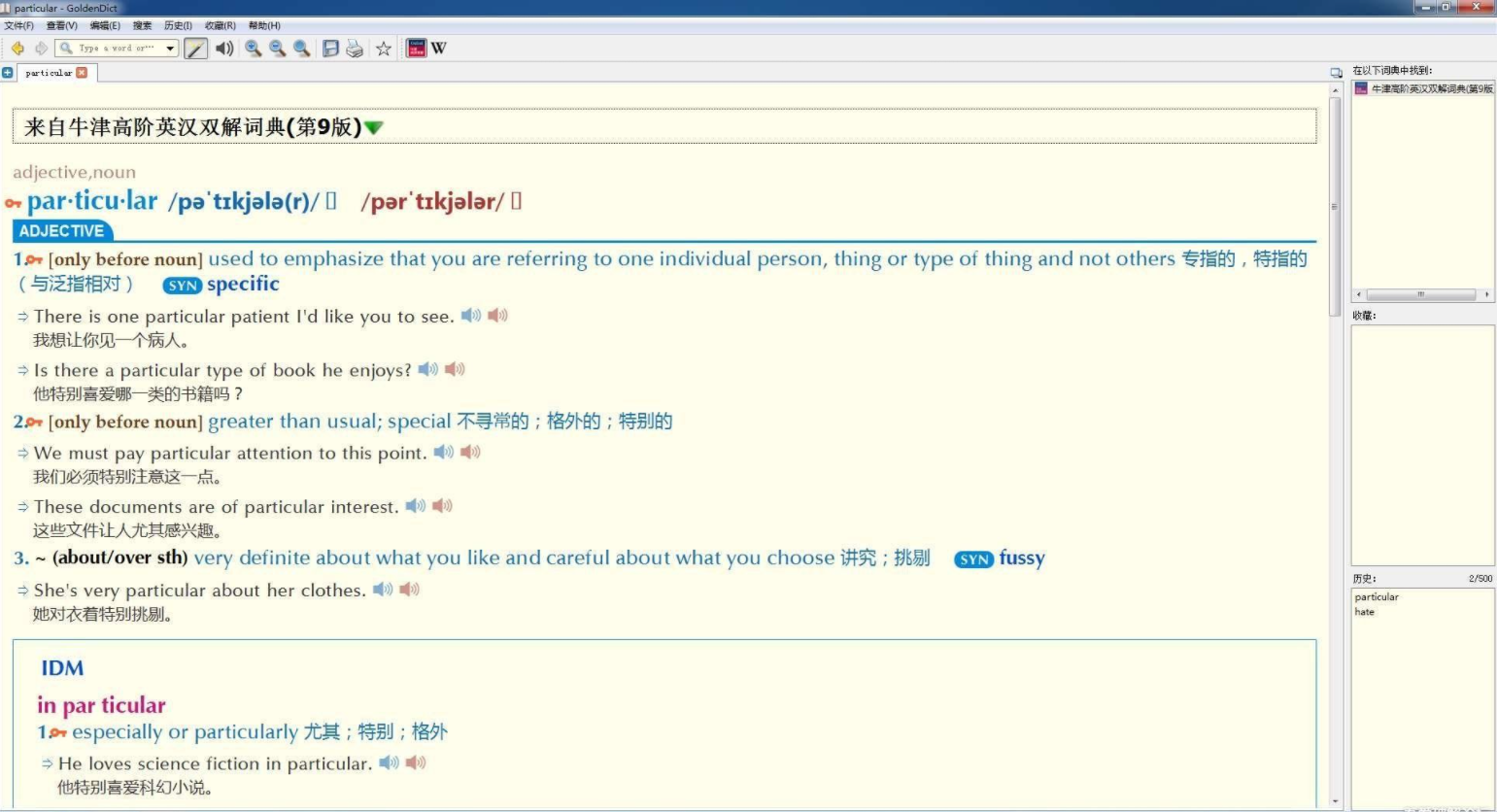This screenshot has height=812, width=1497.
Task: Collapse the Oxford article via the green triangle
Action: [376, 126]
